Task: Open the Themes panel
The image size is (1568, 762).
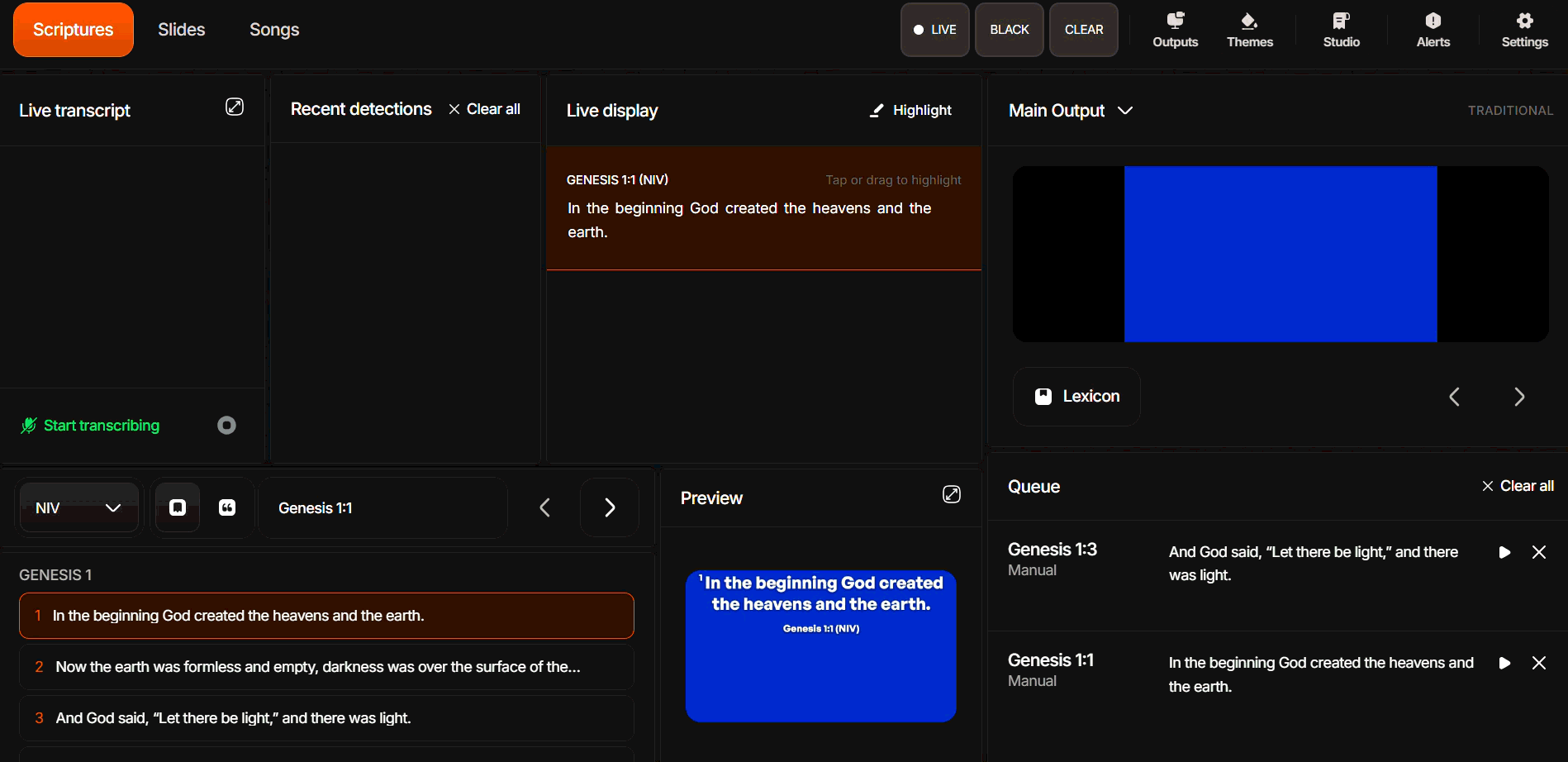Action: click(1249, 30)
